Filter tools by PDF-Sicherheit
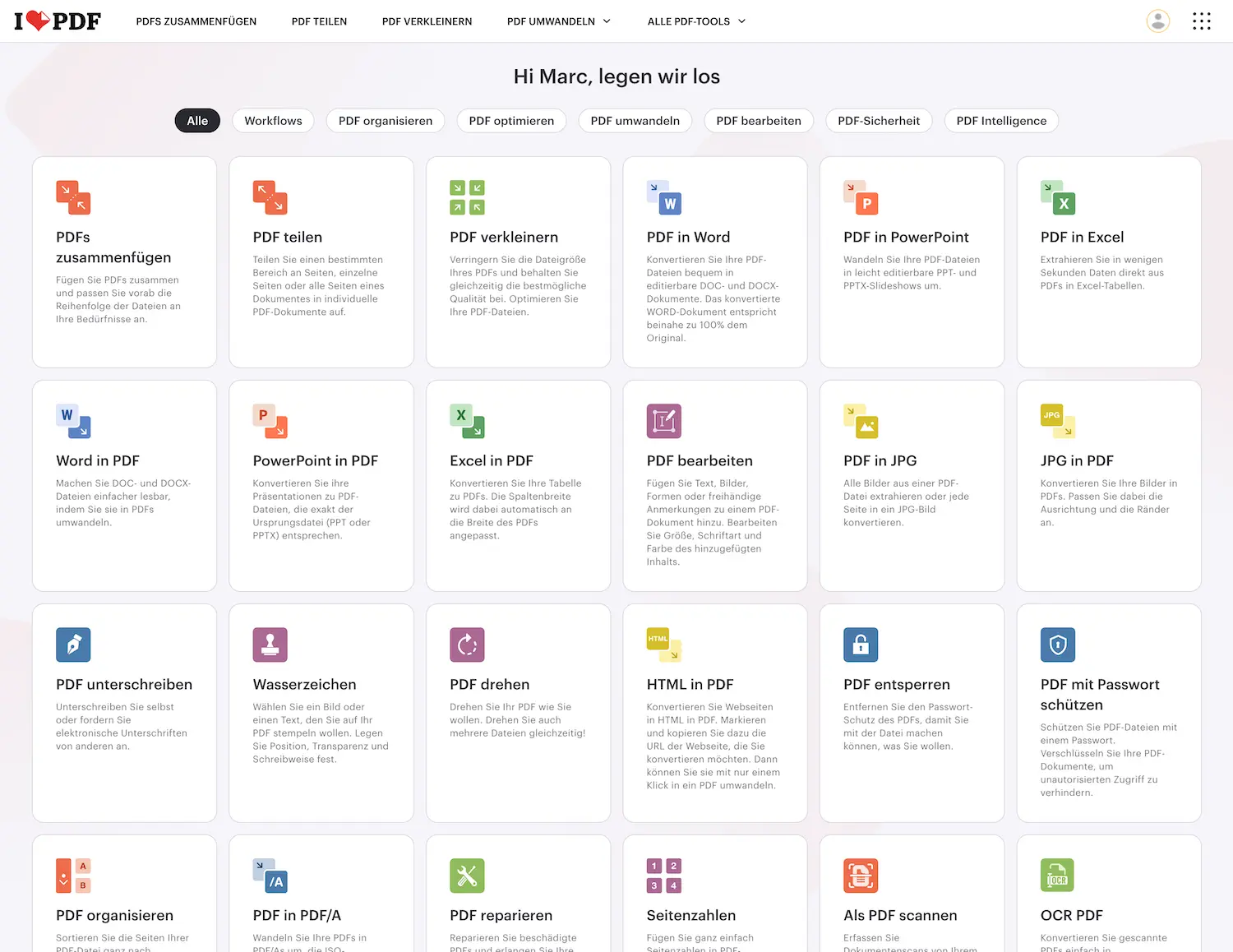The height and width of the screenshot is (952, 1233). coord(879,121)
